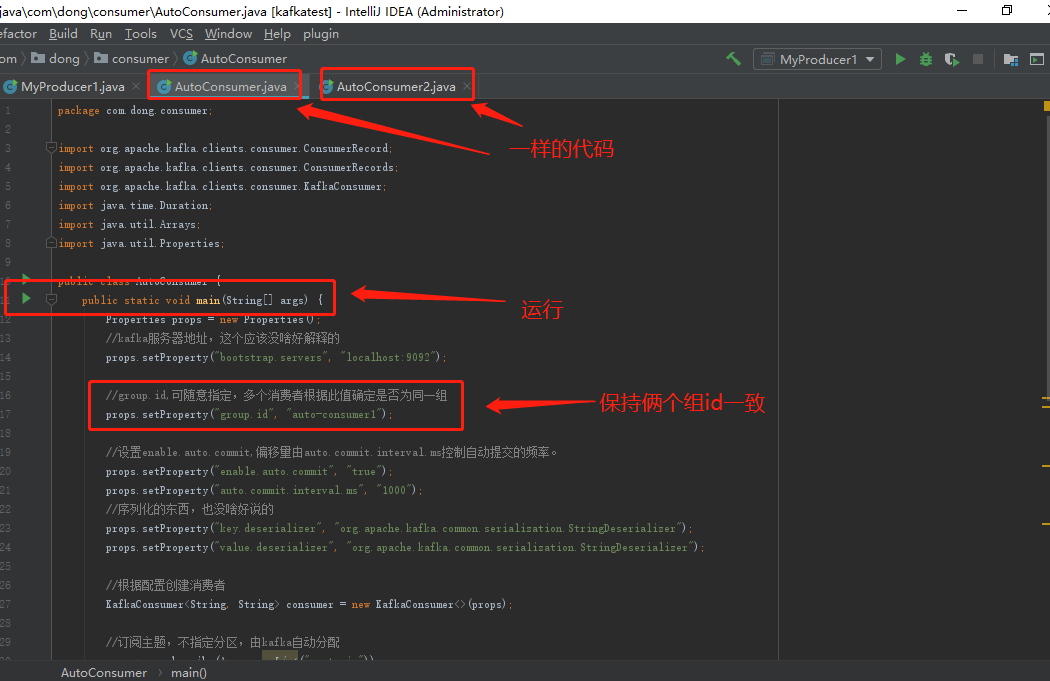The height and width of the screenshot is (681, 1050).
Task: Switch to the AutoConsumer.java tab
Action: (x=230, y=86)
